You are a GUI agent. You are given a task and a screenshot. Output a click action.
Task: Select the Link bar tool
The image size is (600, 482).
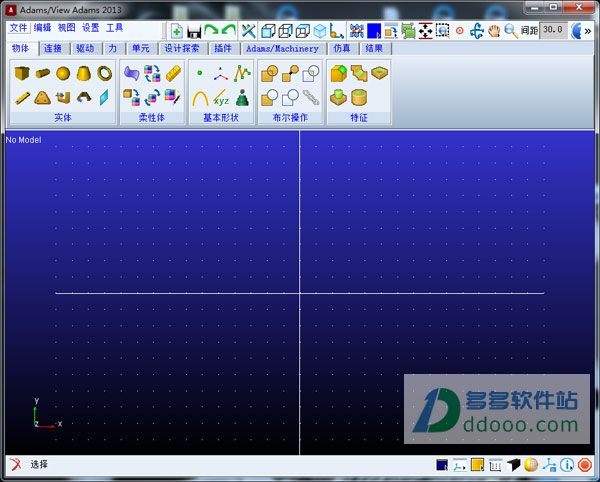click(x=23, y=98)
